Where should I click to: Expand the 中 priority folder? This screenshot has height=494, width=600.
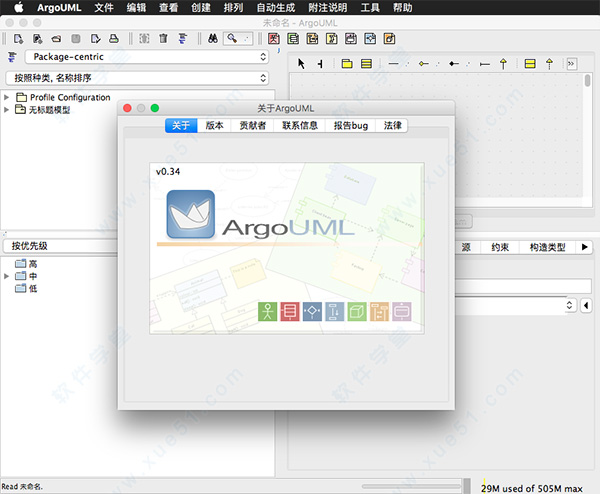[6, 276]
